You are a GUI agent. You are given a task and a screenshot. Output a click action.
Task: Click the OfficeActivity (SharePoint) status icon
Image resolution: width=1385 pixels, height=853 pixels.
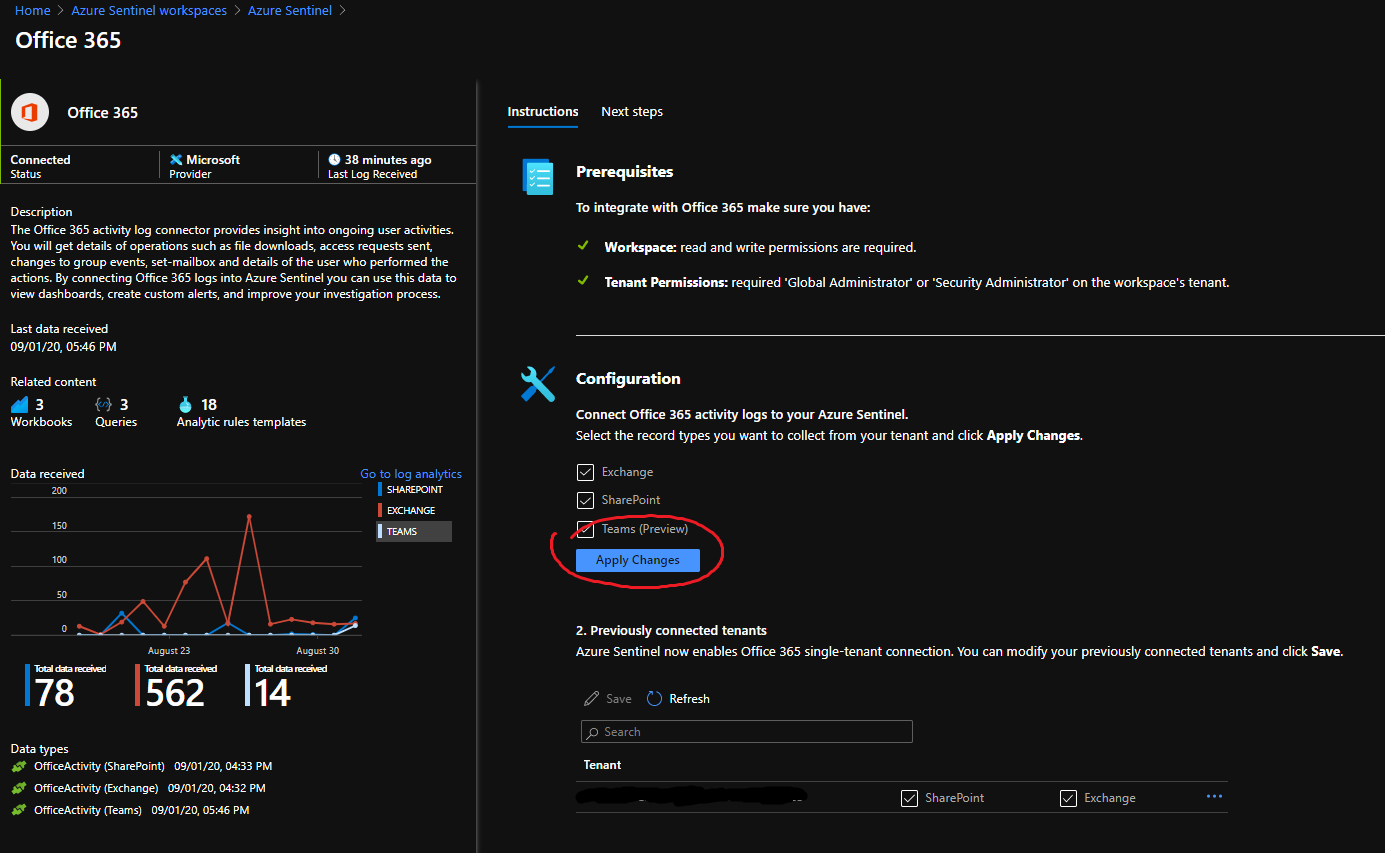tap(18, 767)
